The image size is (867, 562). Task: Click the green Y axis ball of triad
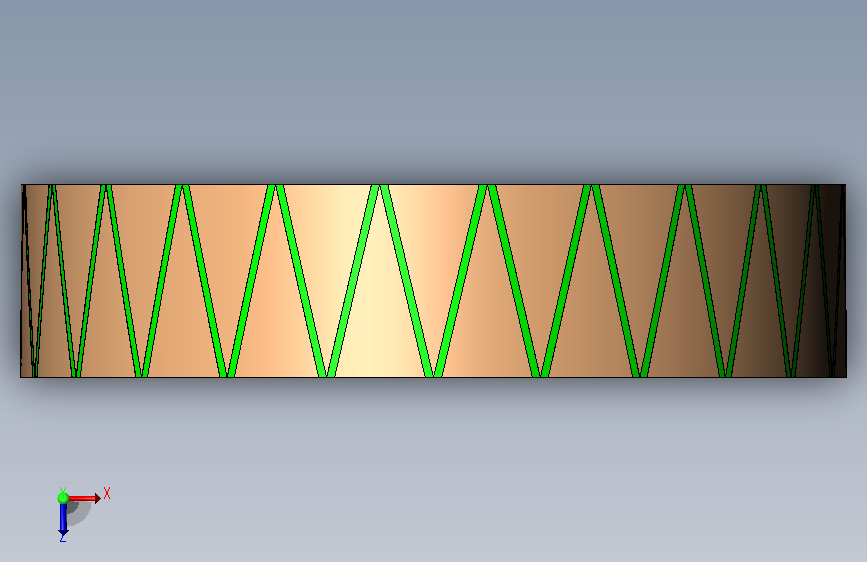(x=63, y=498)
